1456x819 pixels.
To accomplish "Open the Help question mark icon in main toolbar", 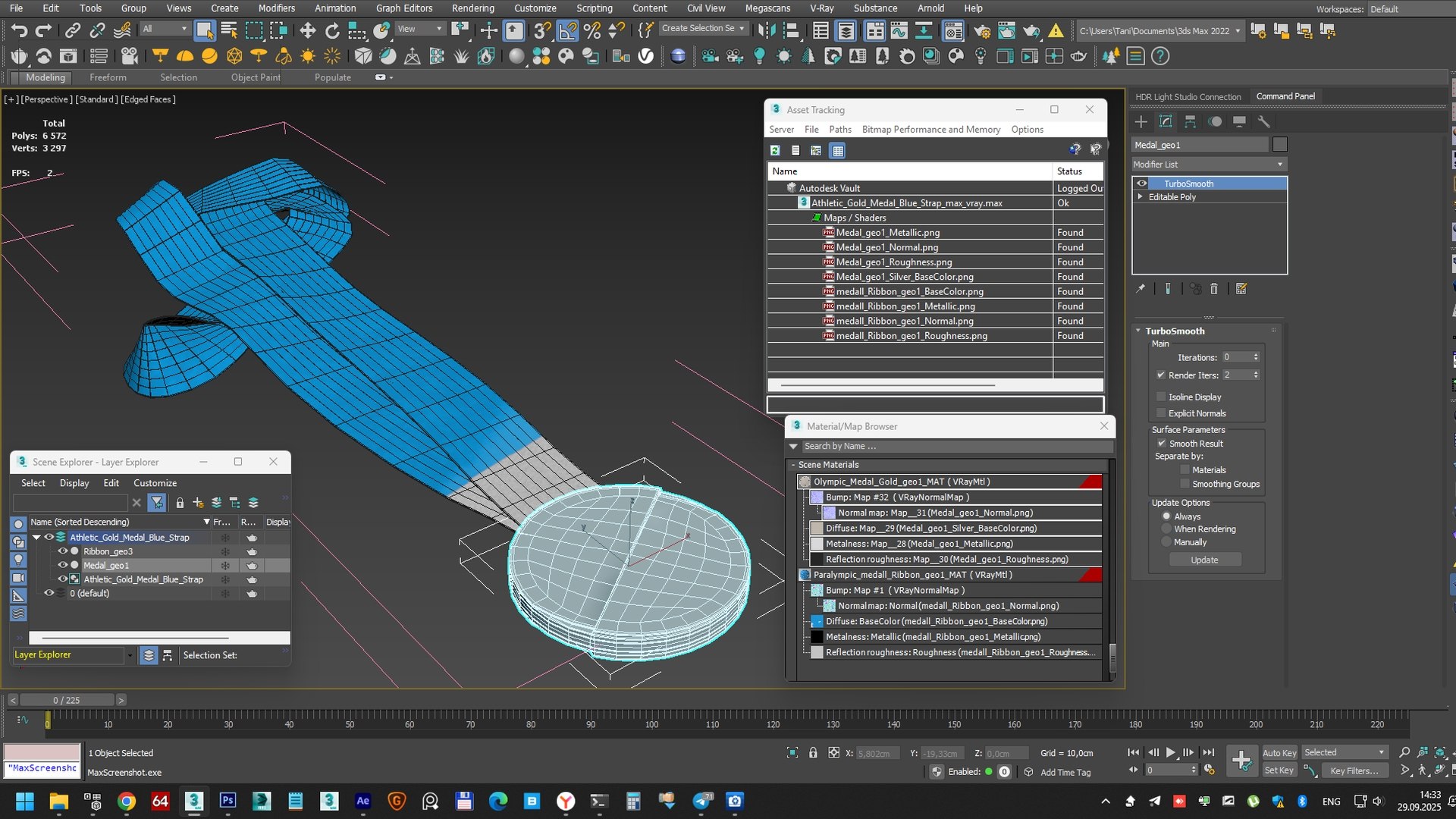I will pyautogui.click(x=1160, y=56).
